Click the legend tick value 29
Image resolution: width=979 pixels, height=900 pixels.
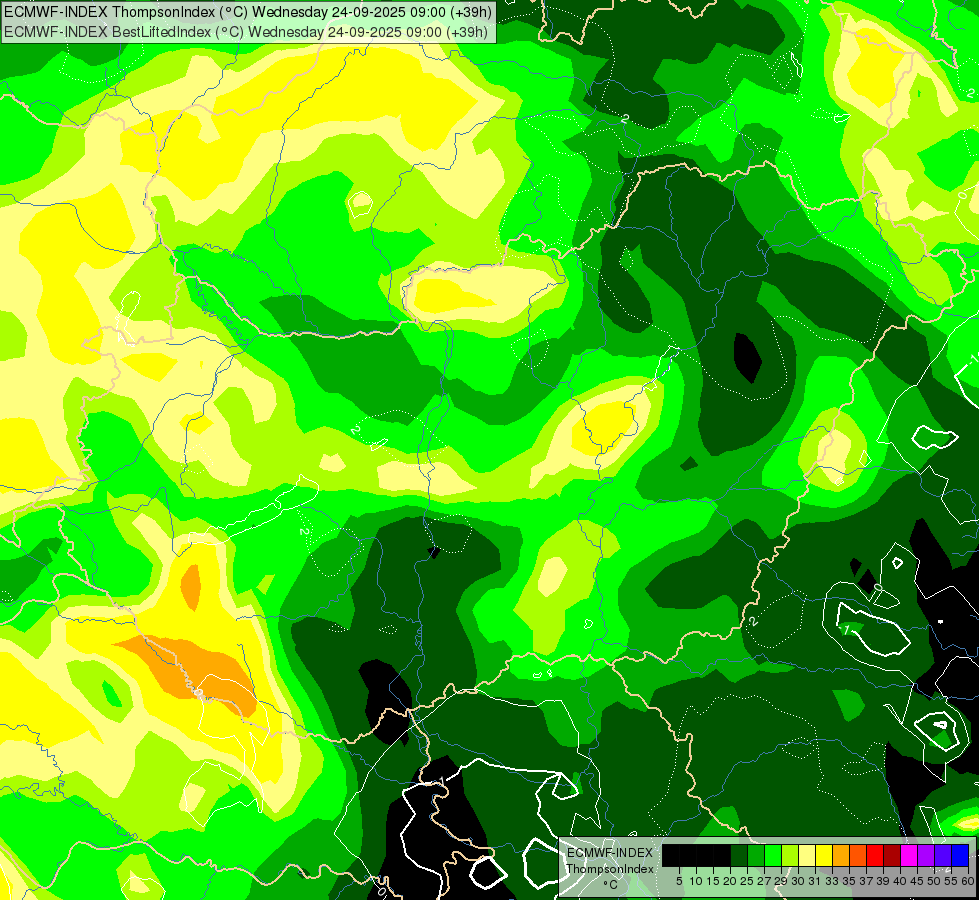coord(782,881)
